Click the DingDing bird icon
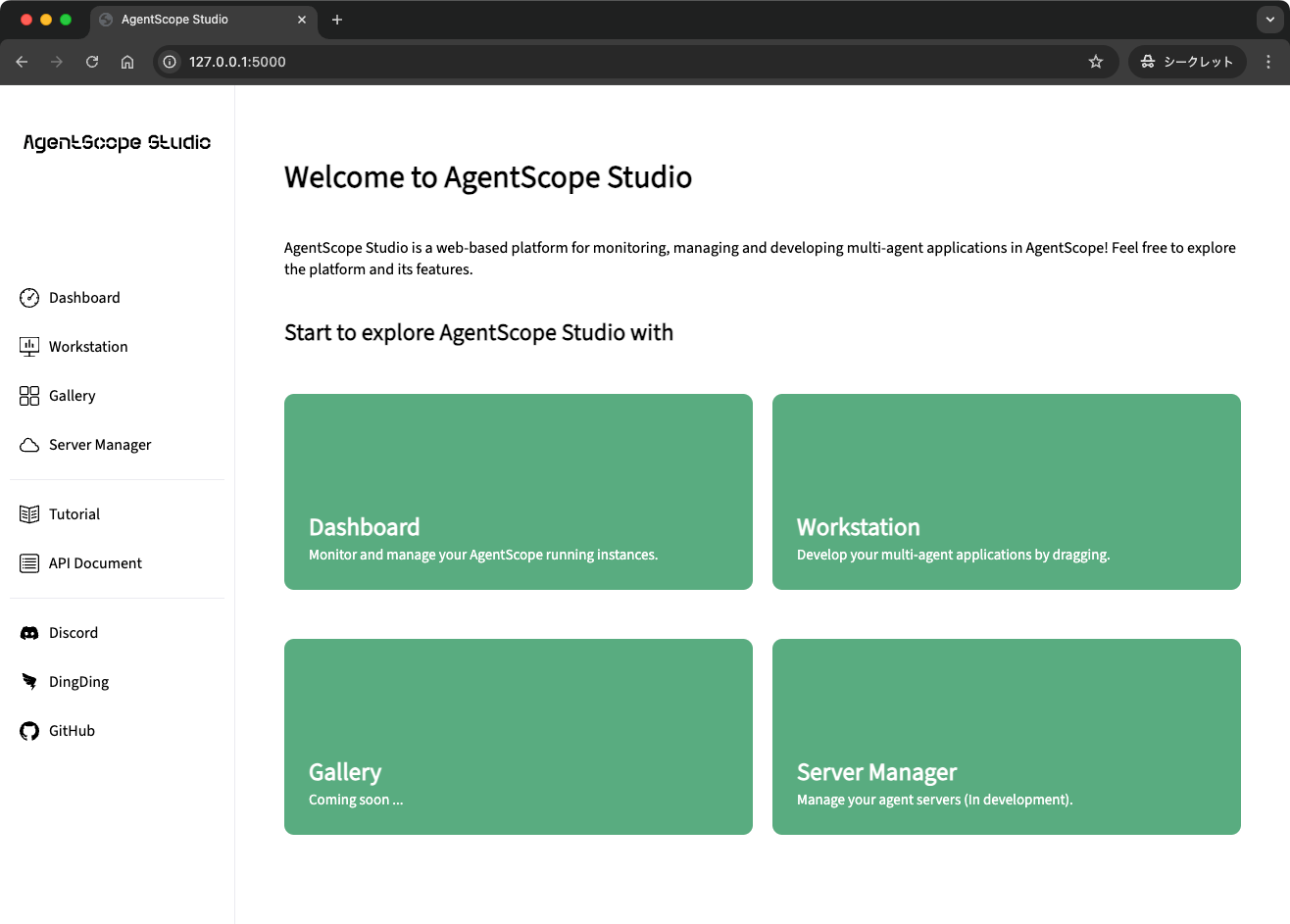Screen dimensions: 1290x924 click(x=29, y=682)
